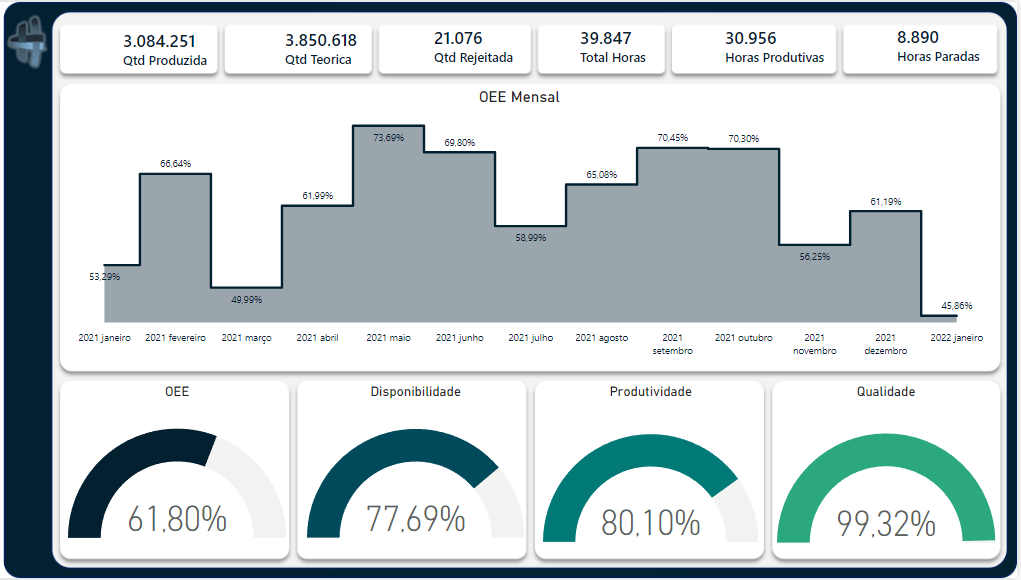
Task: Click the 2021 fevereiro axis label
Action: click(176, 338)
